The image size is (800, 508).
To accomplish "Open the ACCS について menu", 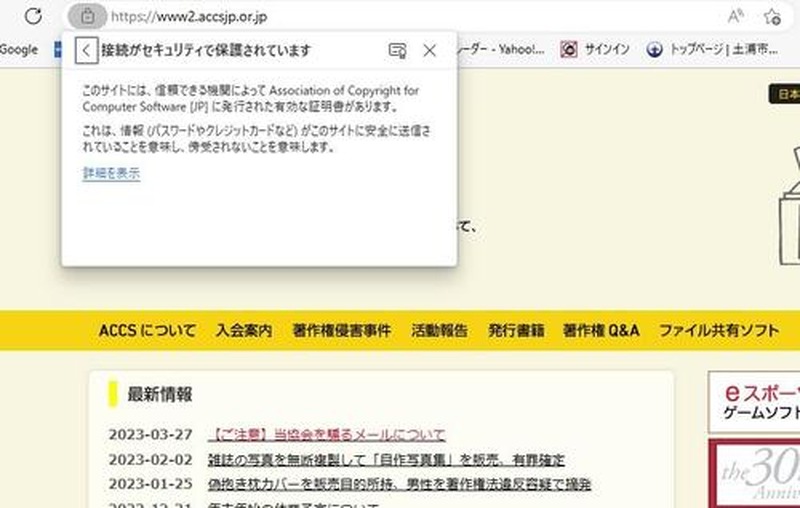I will point(147,331).
